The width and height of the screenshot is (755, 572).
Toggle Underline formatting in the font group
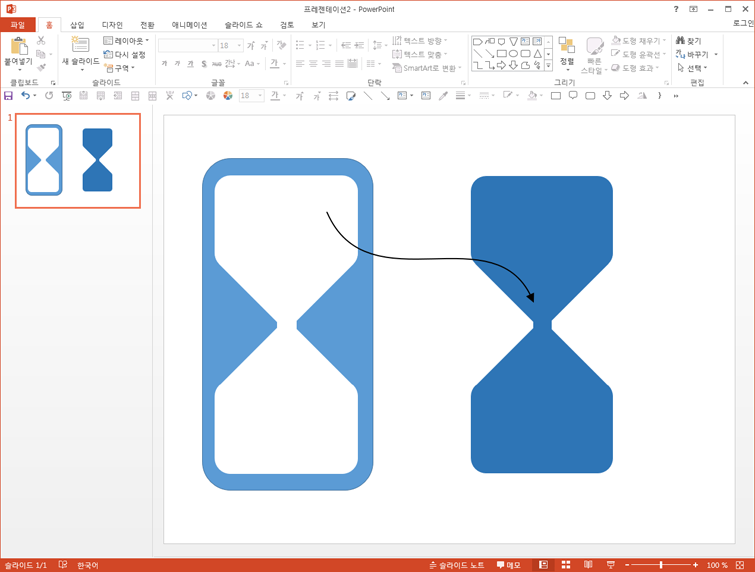[x=190, y=64]
